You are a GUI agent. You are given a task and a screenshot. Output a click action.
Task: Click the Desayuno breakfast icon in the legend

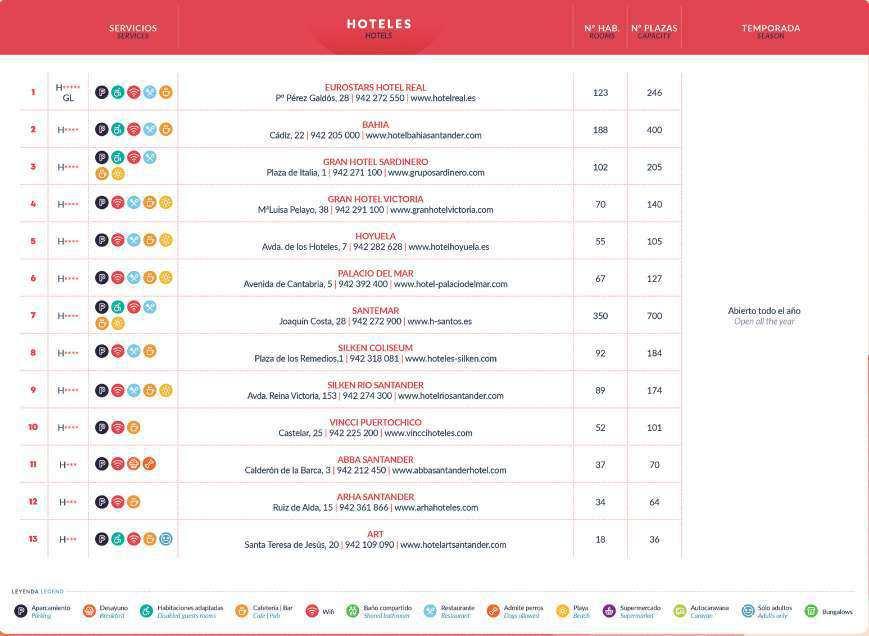(x=89, y=611)
